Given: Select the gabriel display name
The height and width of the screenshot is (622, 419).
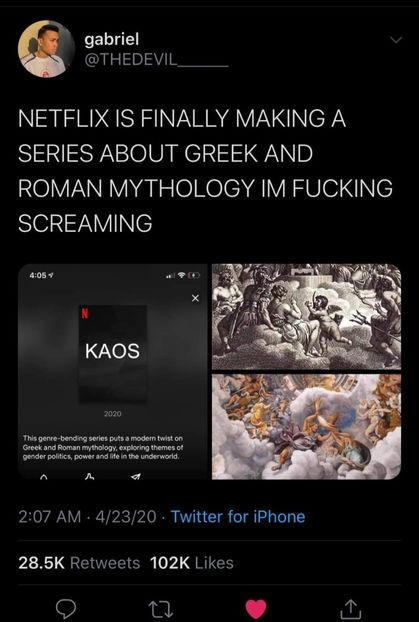Looking at the screenshot, I should coord(111,39).
